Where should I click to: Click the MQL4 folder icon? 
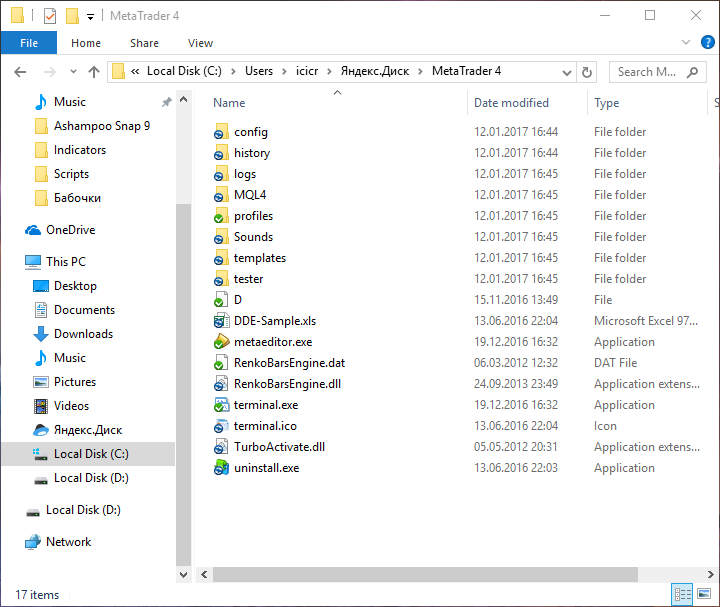coord(221,195)
